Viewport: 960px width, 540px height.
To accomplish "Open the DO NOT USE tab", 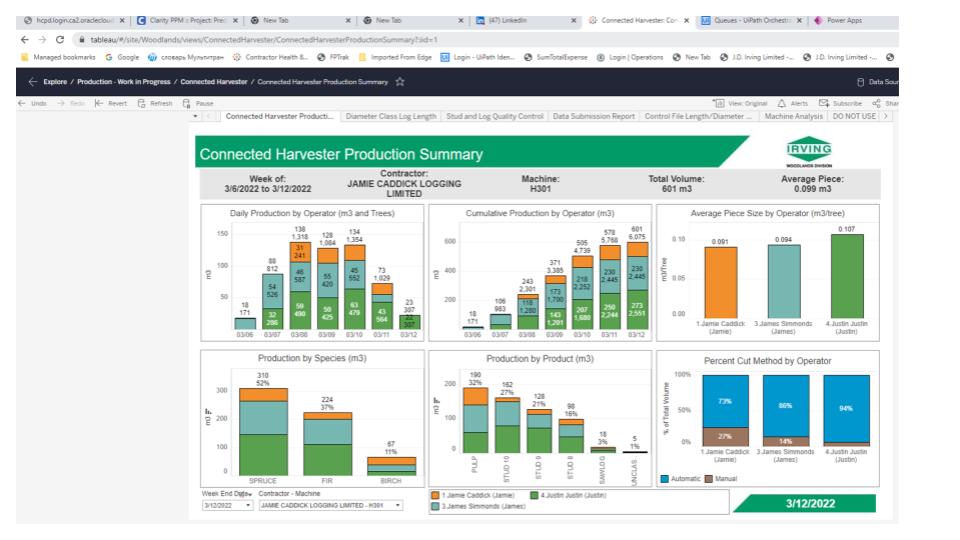I will coord(854,116).
